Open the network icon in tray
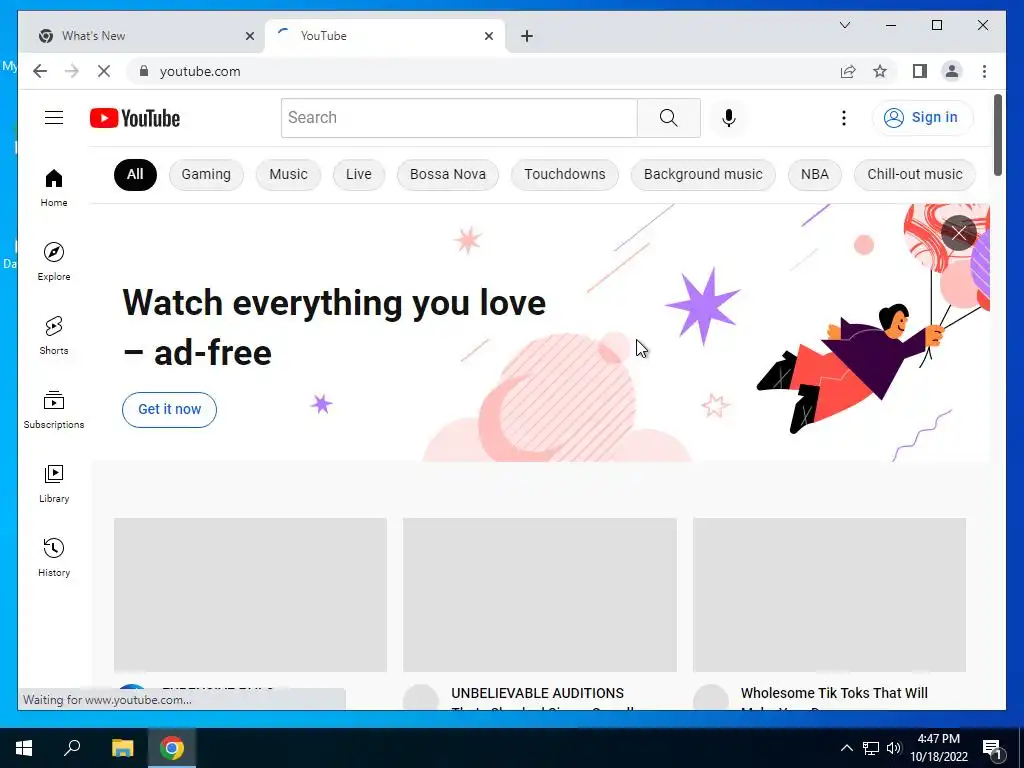Viewport: 1024px width, 768px height. point(871,748)
